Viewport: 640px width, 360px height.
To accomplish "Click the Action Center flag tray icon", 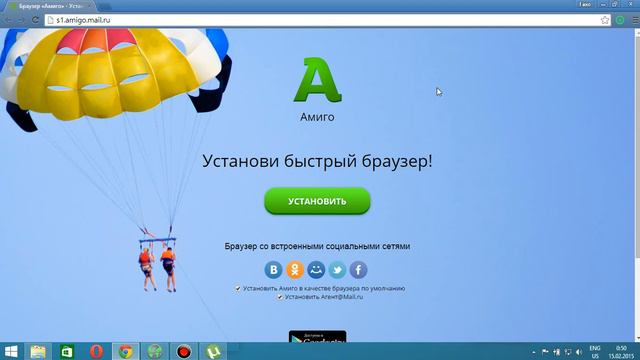I will point(545,352).
